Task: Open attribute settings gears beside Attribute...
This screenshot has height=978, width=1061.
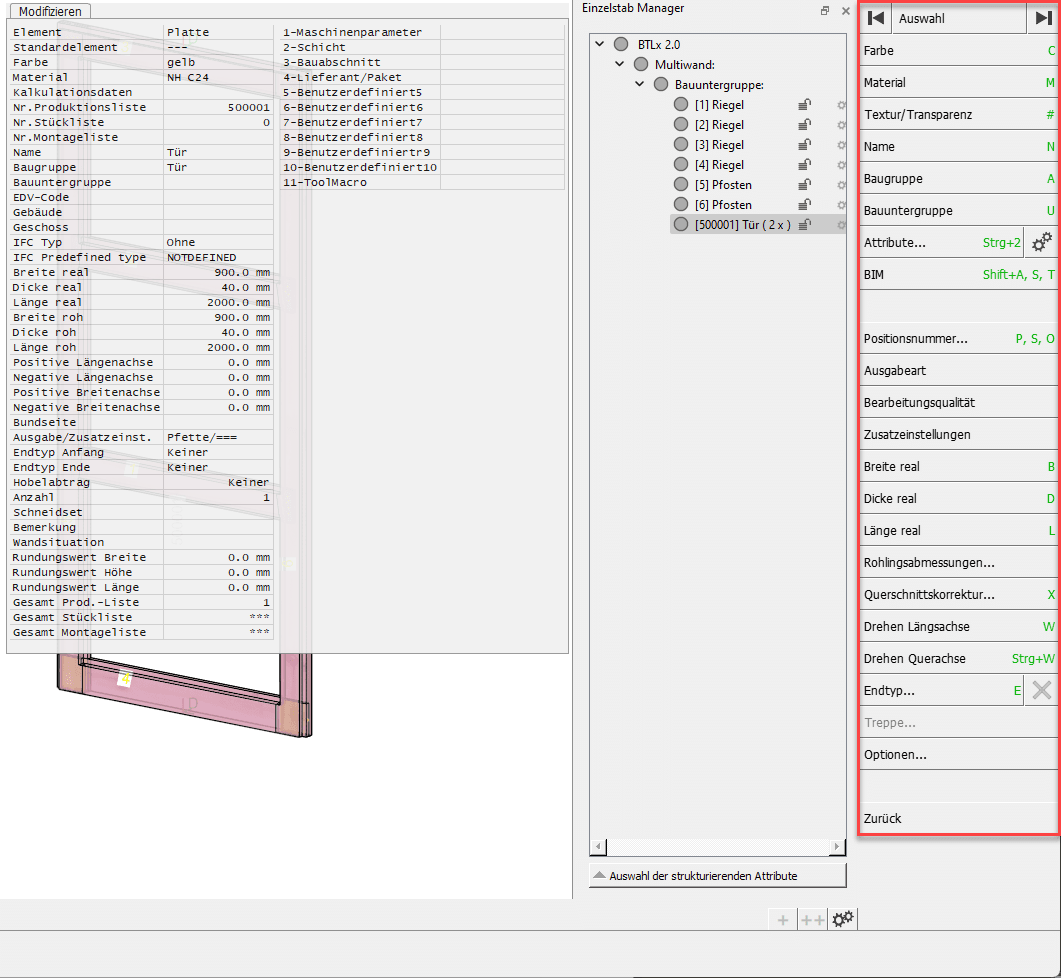Action: coord(1041,242)
